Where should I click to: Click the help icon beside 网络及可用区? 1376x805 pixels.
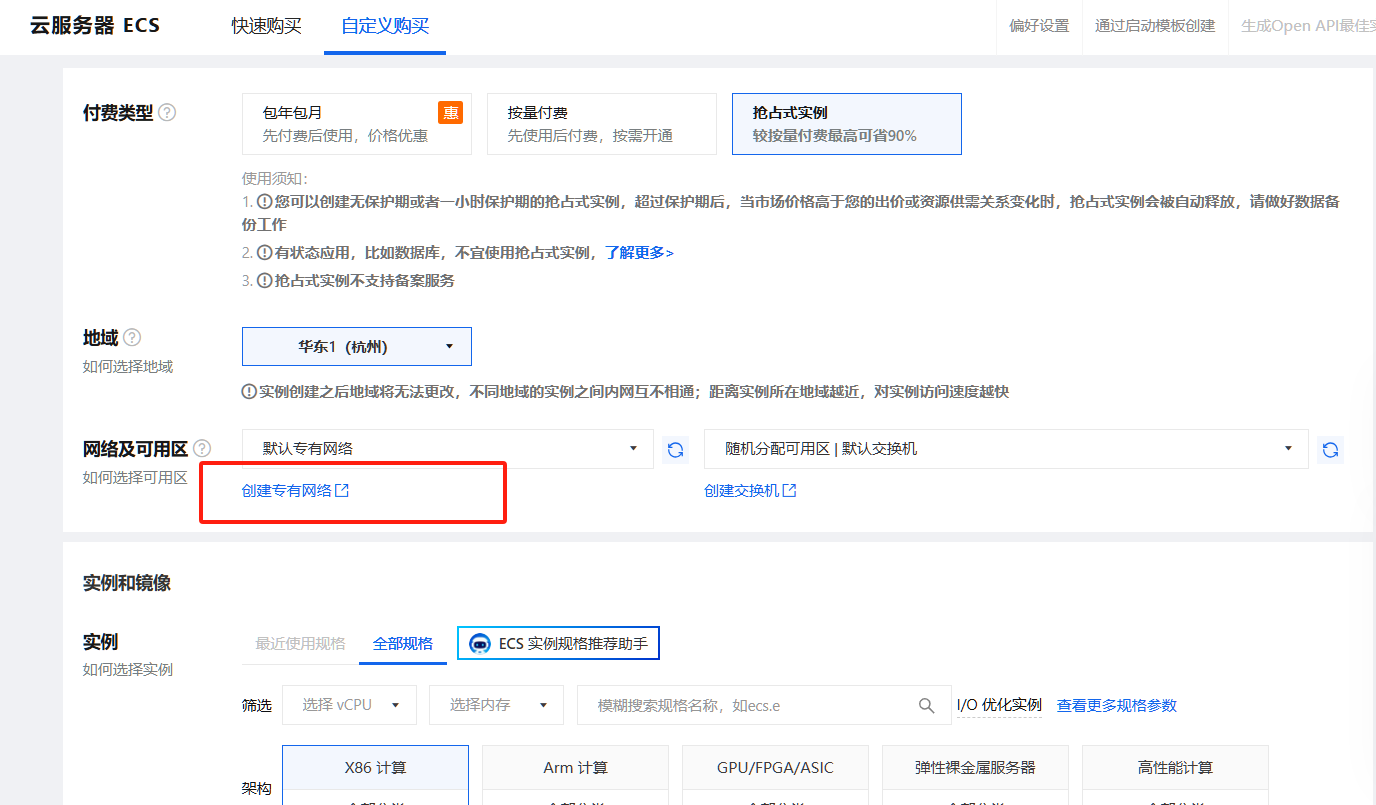coord(202,448)
